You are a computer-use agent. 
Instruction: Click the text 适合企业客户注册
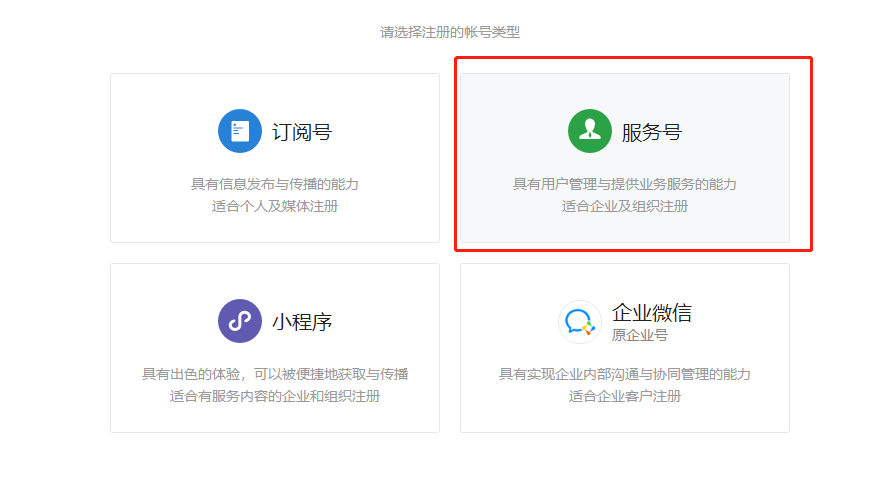(x=624, y=397)
